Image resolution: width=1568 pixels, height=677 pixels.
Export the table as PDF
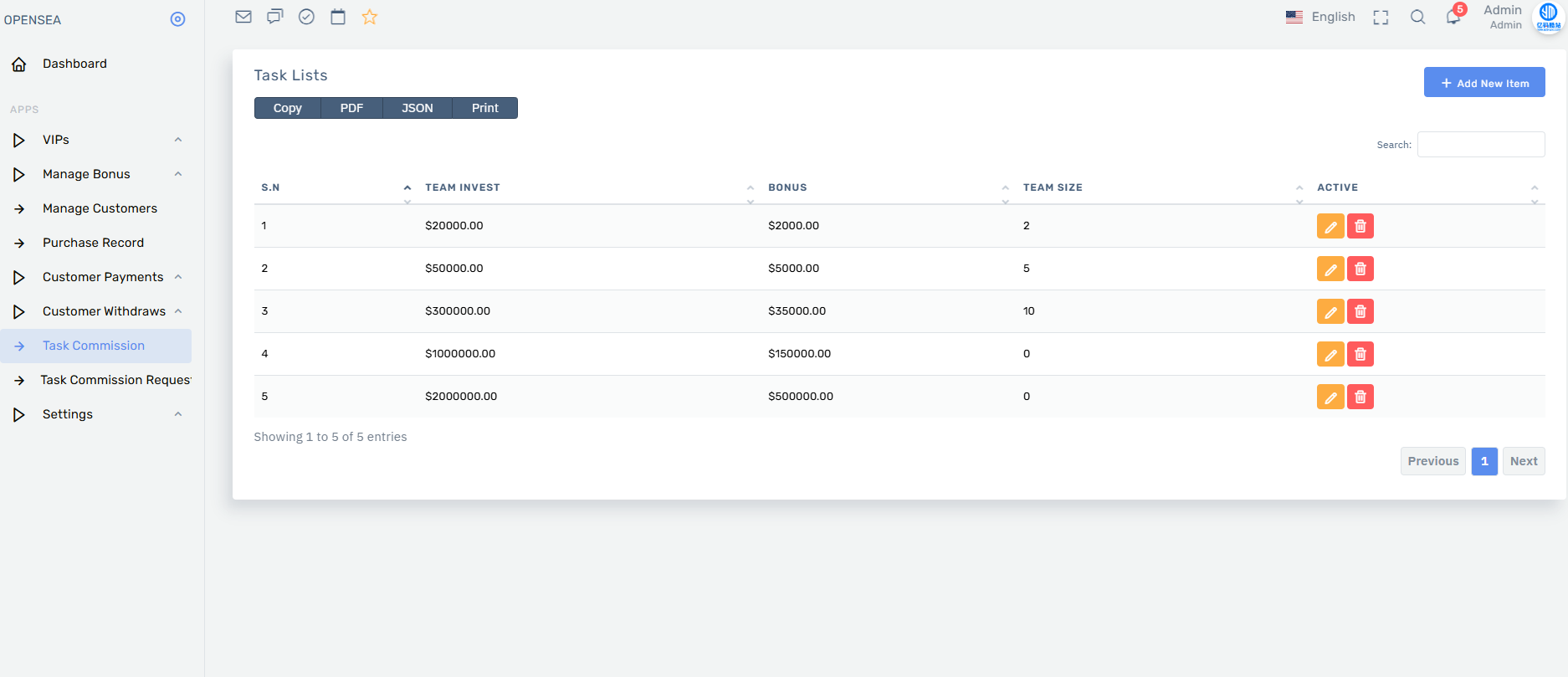351,108
